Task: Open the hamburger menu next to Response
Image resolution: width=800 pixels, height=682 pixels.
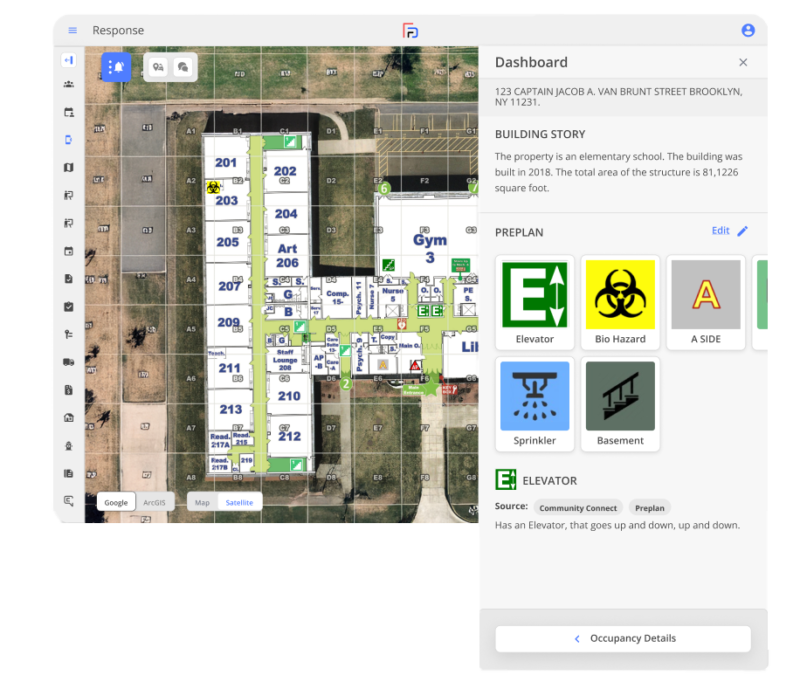Action: (x=72, y=31)
